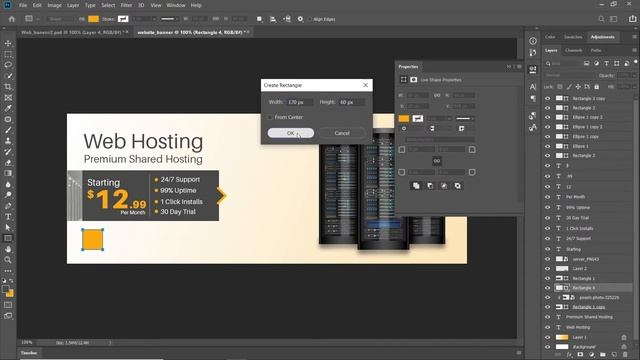
Task: Open path arrangement icon in options bar
Action: (x=287, y=19)
